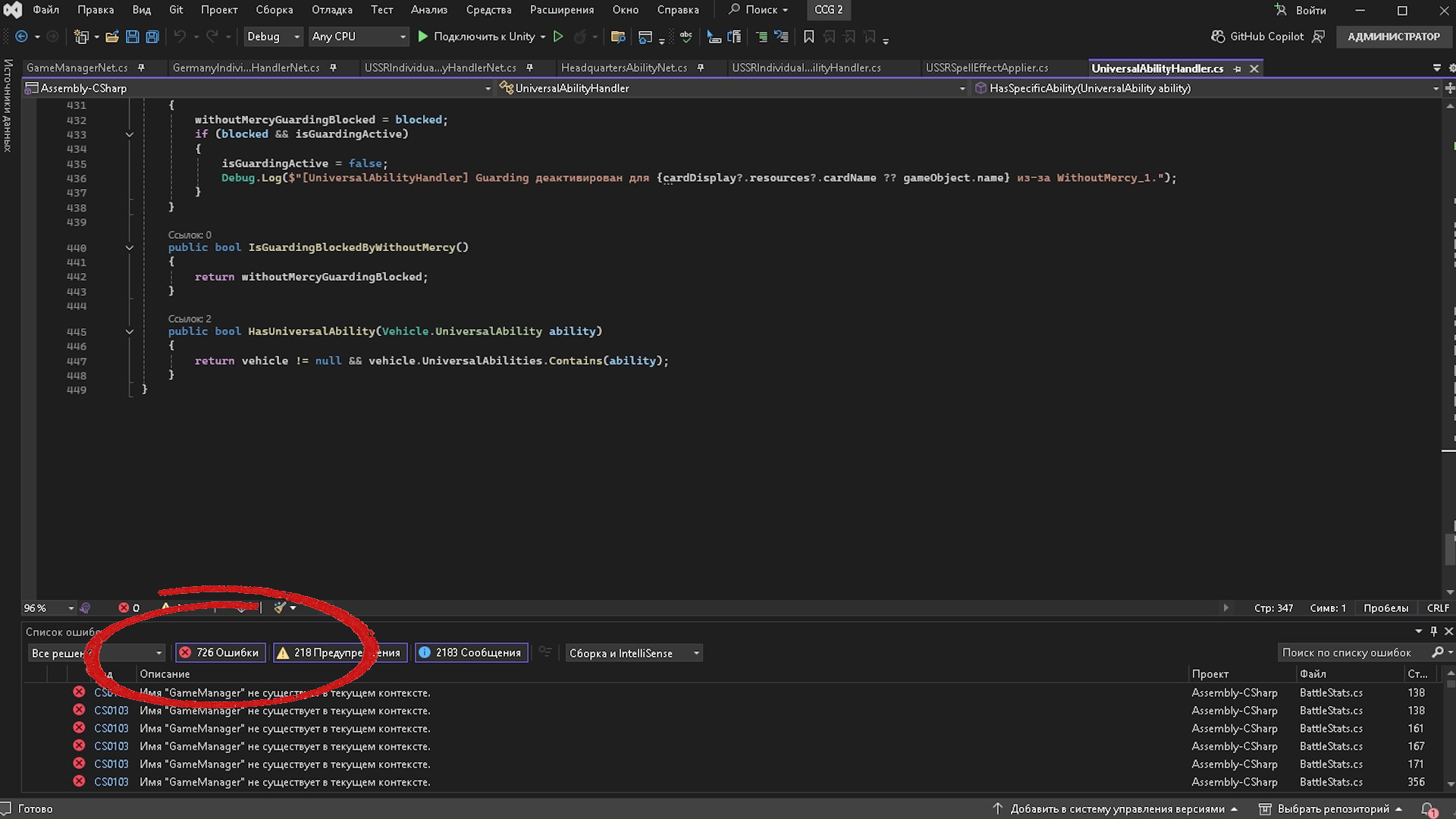Click the Sign In (Войти) button
The width and height of the screenshot is (1456, 819).
click(1300, 10)
